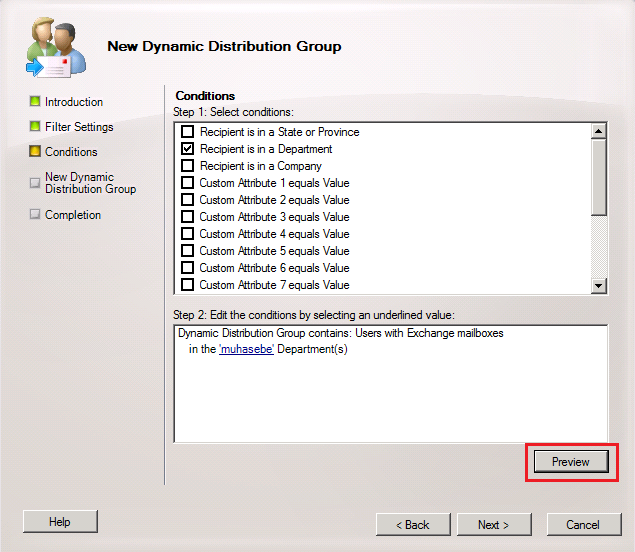Click the Conditions step yellow indicator
Image resolution: width=635 pixels, height=552 pixels.
[35, 152]
